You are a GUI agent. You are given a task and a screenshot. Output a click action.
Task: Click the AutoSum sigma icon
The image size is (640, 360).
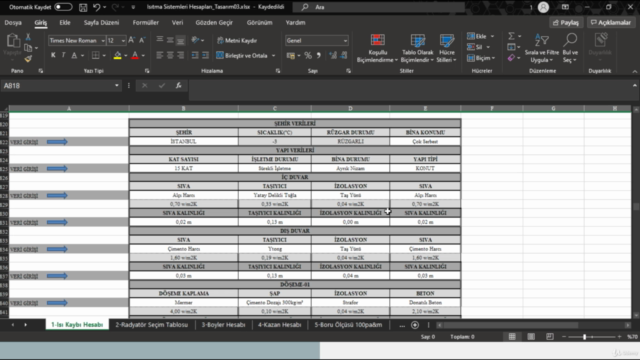[x=511, y=36]
